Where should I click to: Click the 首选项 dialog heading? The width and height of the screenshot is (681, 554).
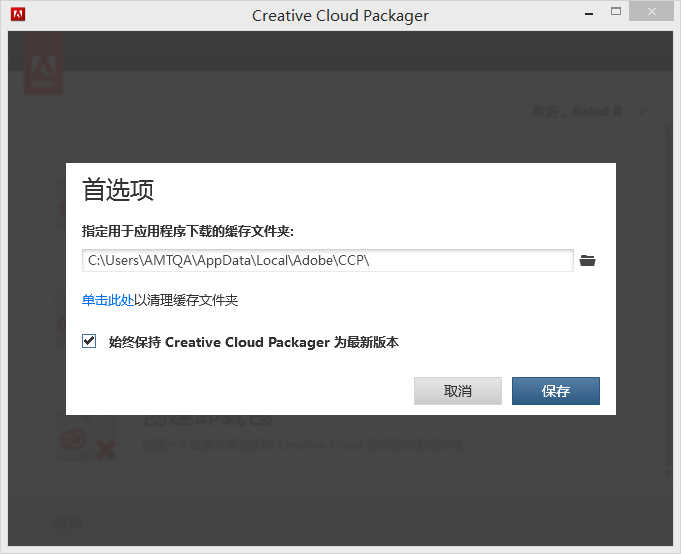tap(118, 189)
